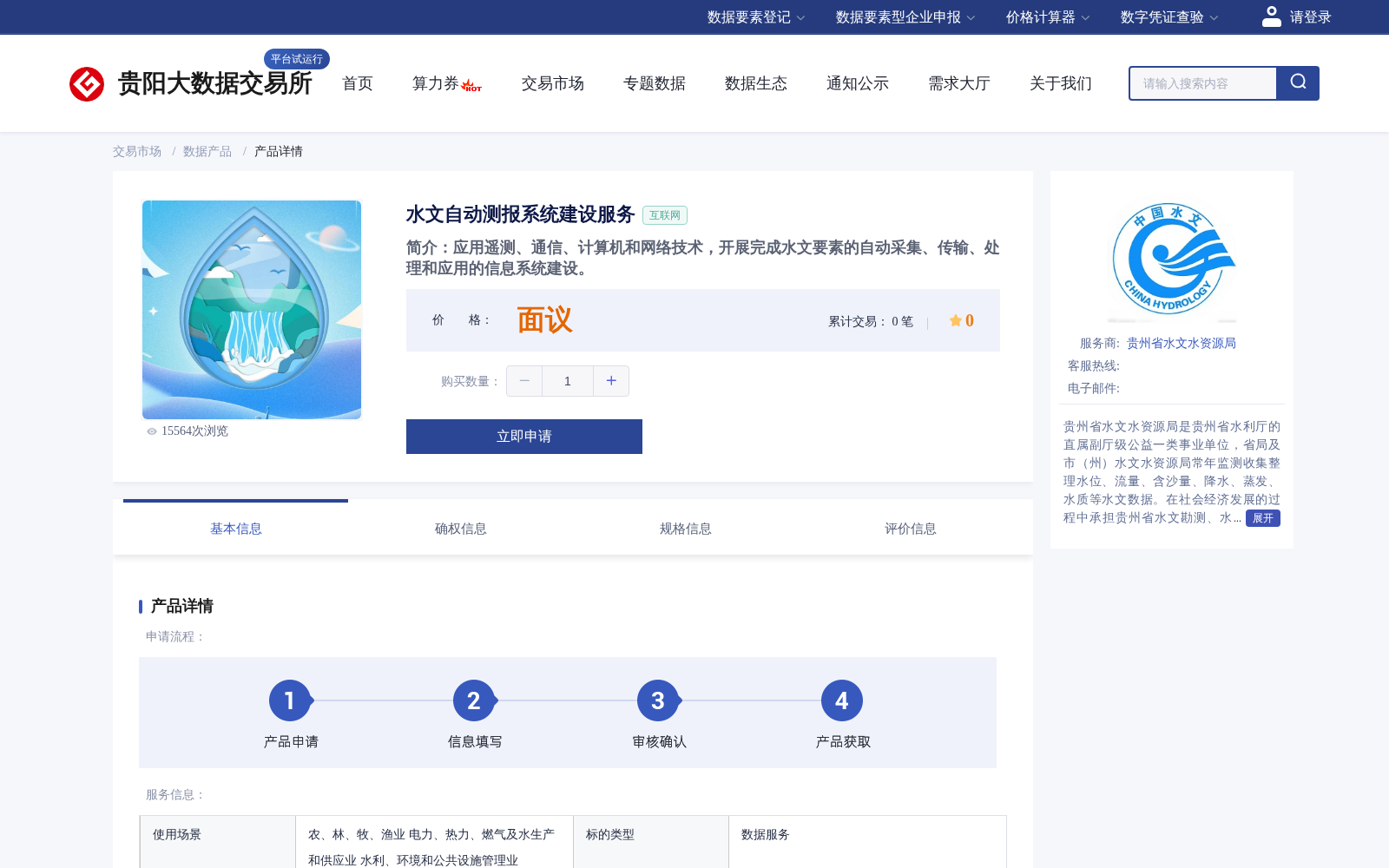Screen dimensions: 1389x868
Task: Expand the 数据要素型企业申报 dropdown
Action: [x=905, y=17]
